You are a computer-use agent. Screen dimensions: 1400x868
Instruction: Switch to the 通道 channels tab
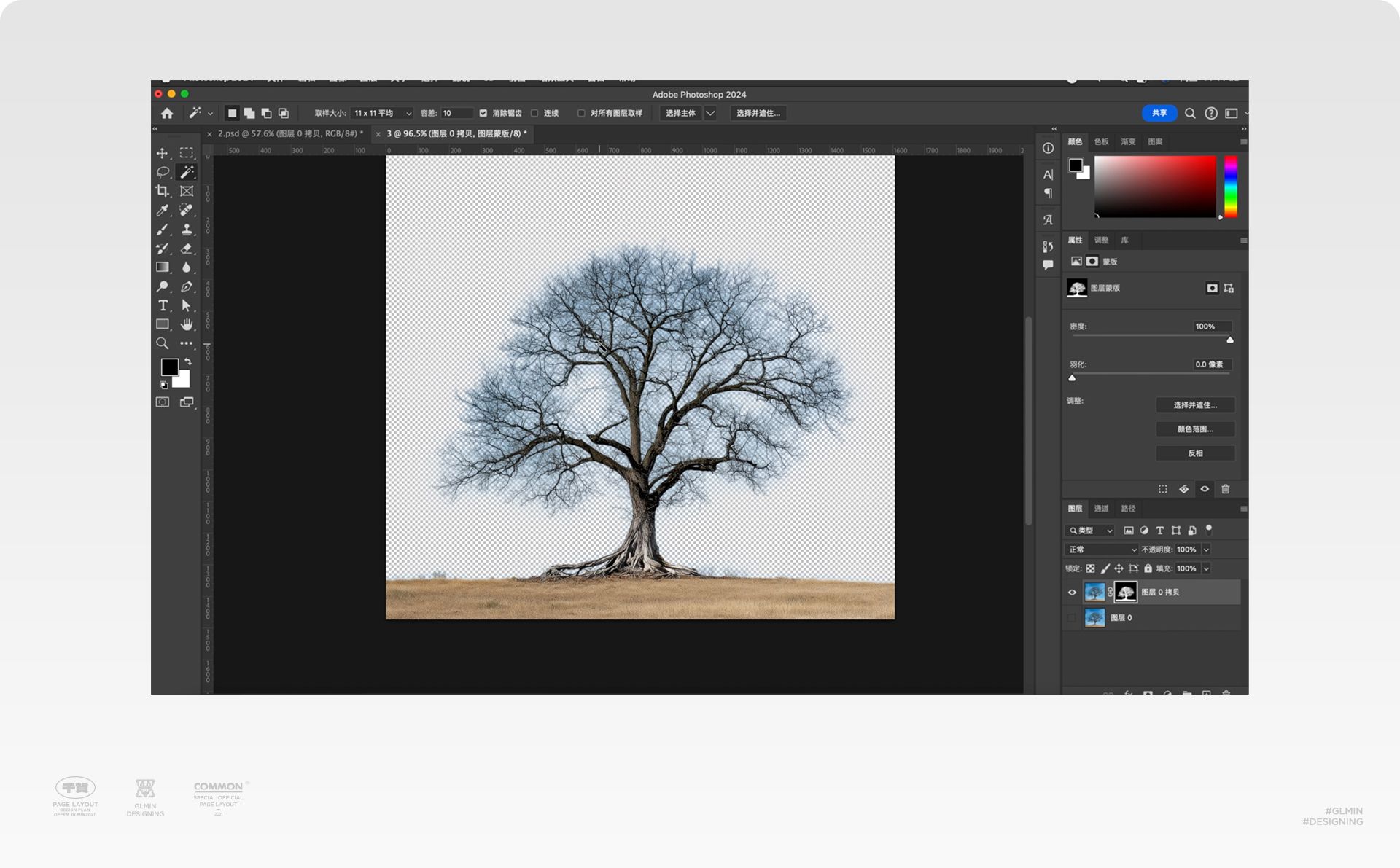[x=1101, y=509]
